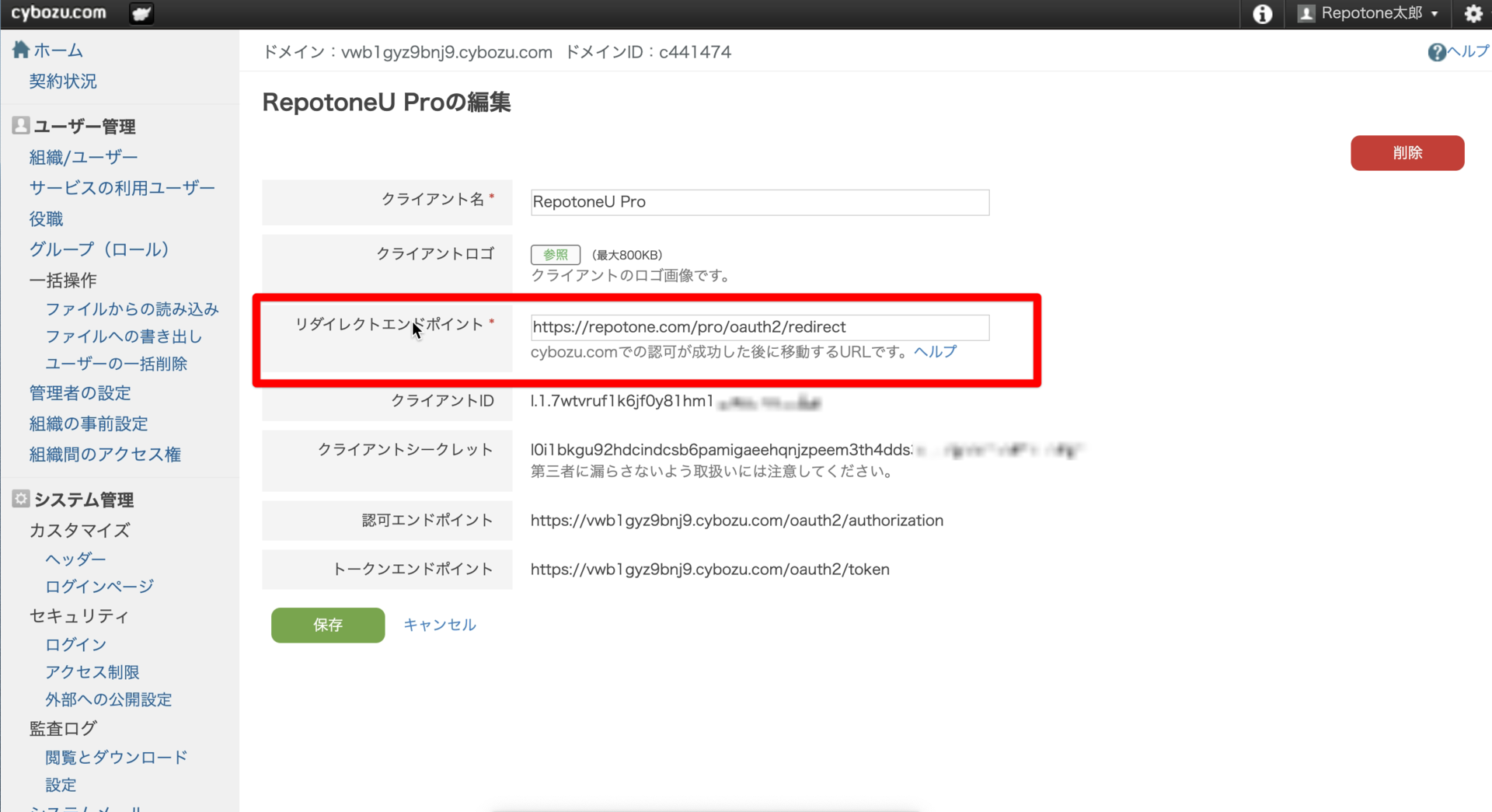
Task: Click the help question mark icon
Action: point(1436,52)
